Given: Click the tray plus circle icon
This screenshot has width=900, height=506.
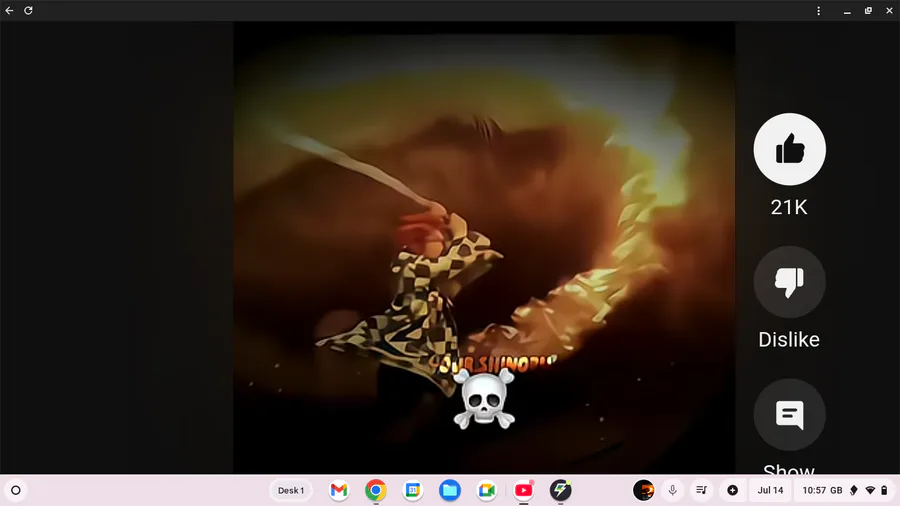Looking at the screenshot, I should coord(732,490).
